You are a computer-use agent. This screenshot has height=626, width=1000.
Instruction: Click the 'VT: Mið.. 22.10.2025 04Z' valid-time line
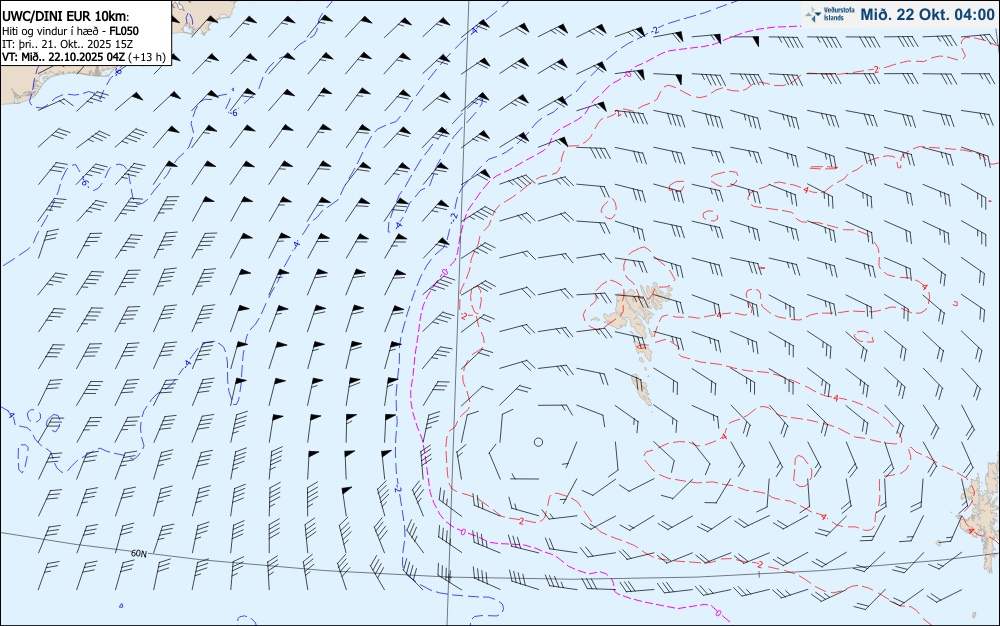pos(64,57)
